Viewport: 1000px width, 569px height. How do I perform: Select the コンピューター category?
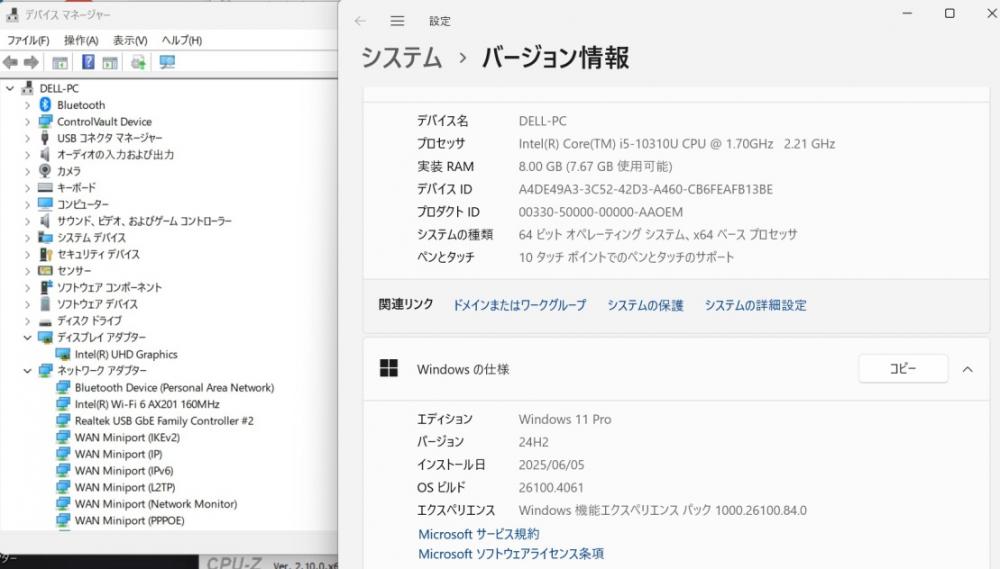point(82,204)
